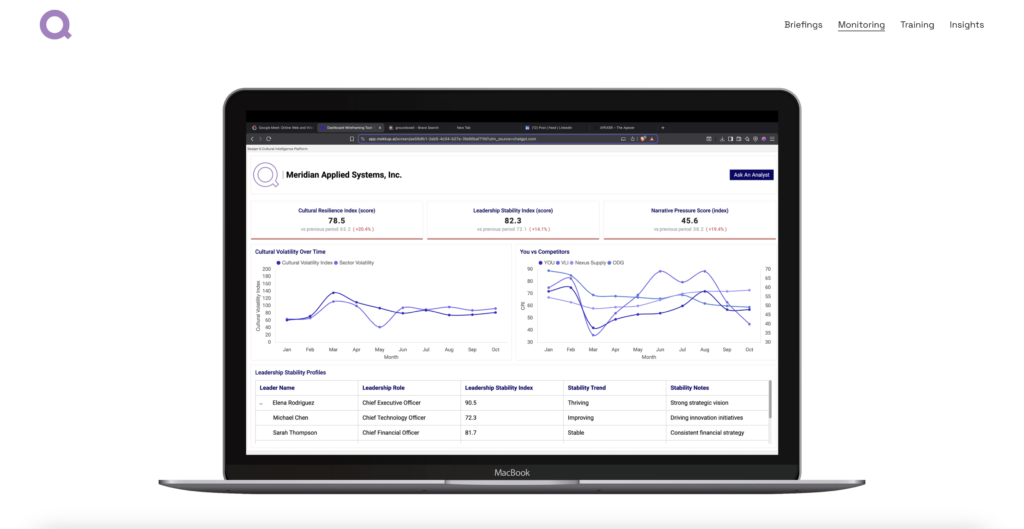The image size is (1024, 529).
Task: Toggle Cultural Volatility Index legend series
Action: coord(304,262)
